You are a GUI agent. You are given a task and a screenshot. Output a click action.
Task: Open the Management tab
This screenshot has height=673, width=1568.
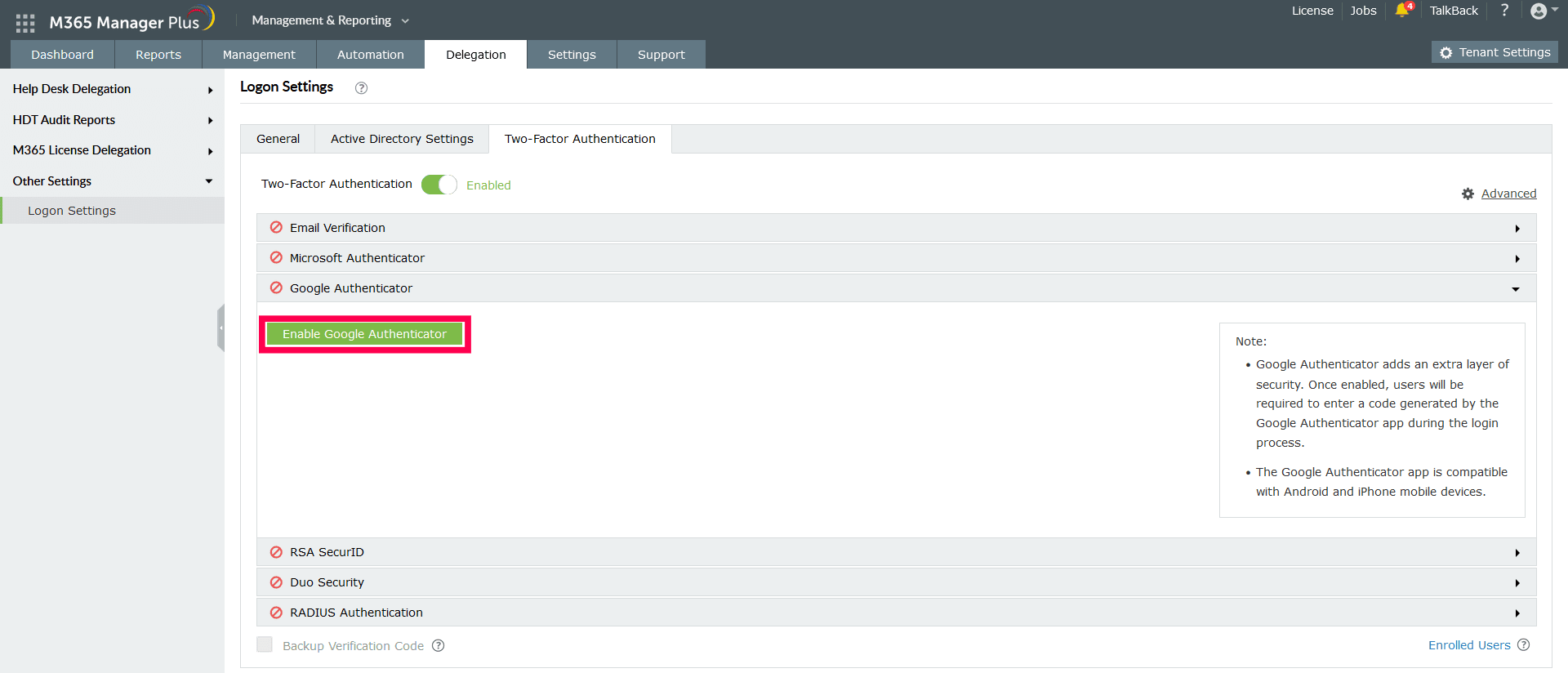coord(259,55)
